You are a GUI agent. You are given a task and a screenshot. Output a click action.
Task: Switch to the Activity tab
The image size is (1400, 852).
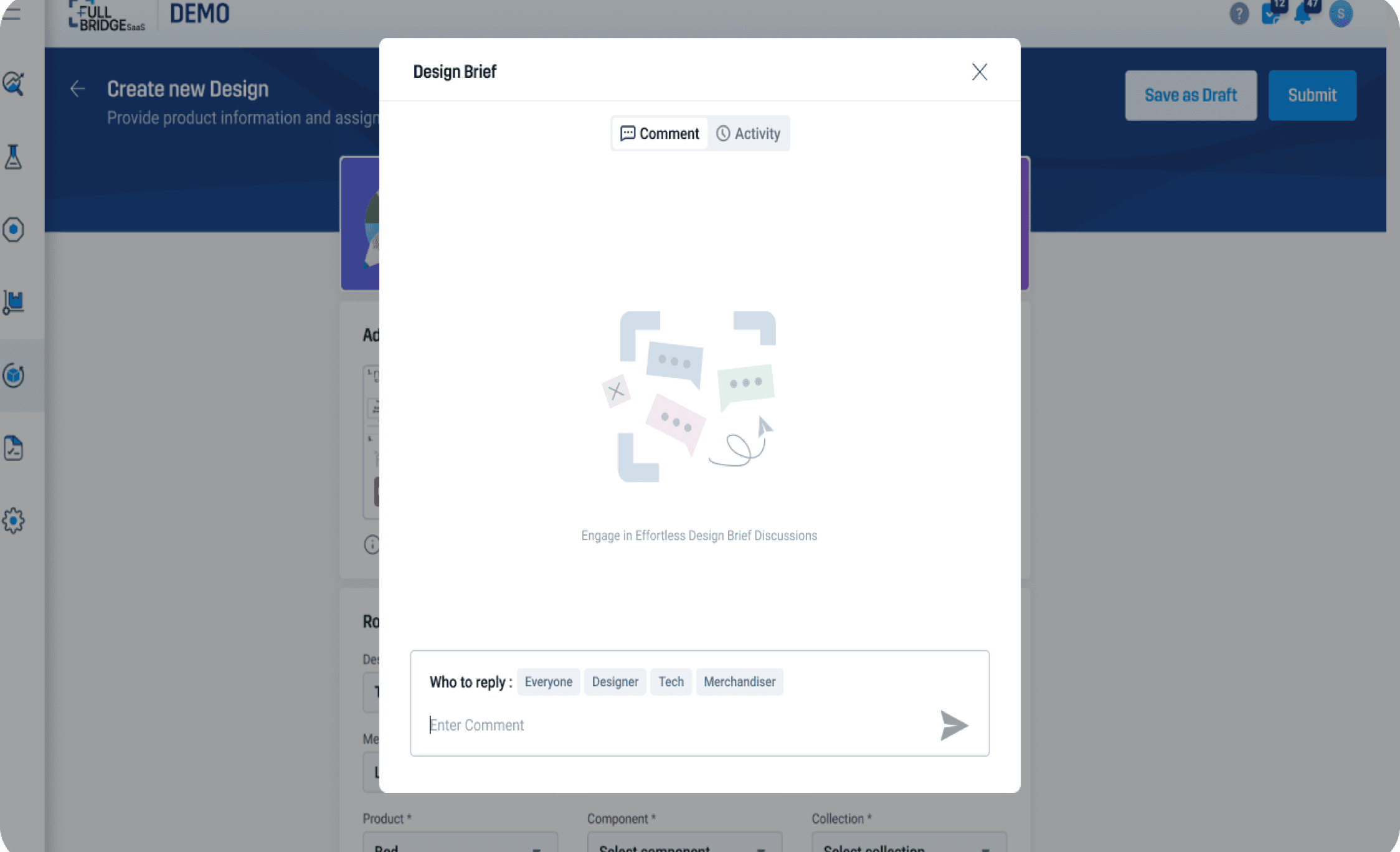pos(748,133)
